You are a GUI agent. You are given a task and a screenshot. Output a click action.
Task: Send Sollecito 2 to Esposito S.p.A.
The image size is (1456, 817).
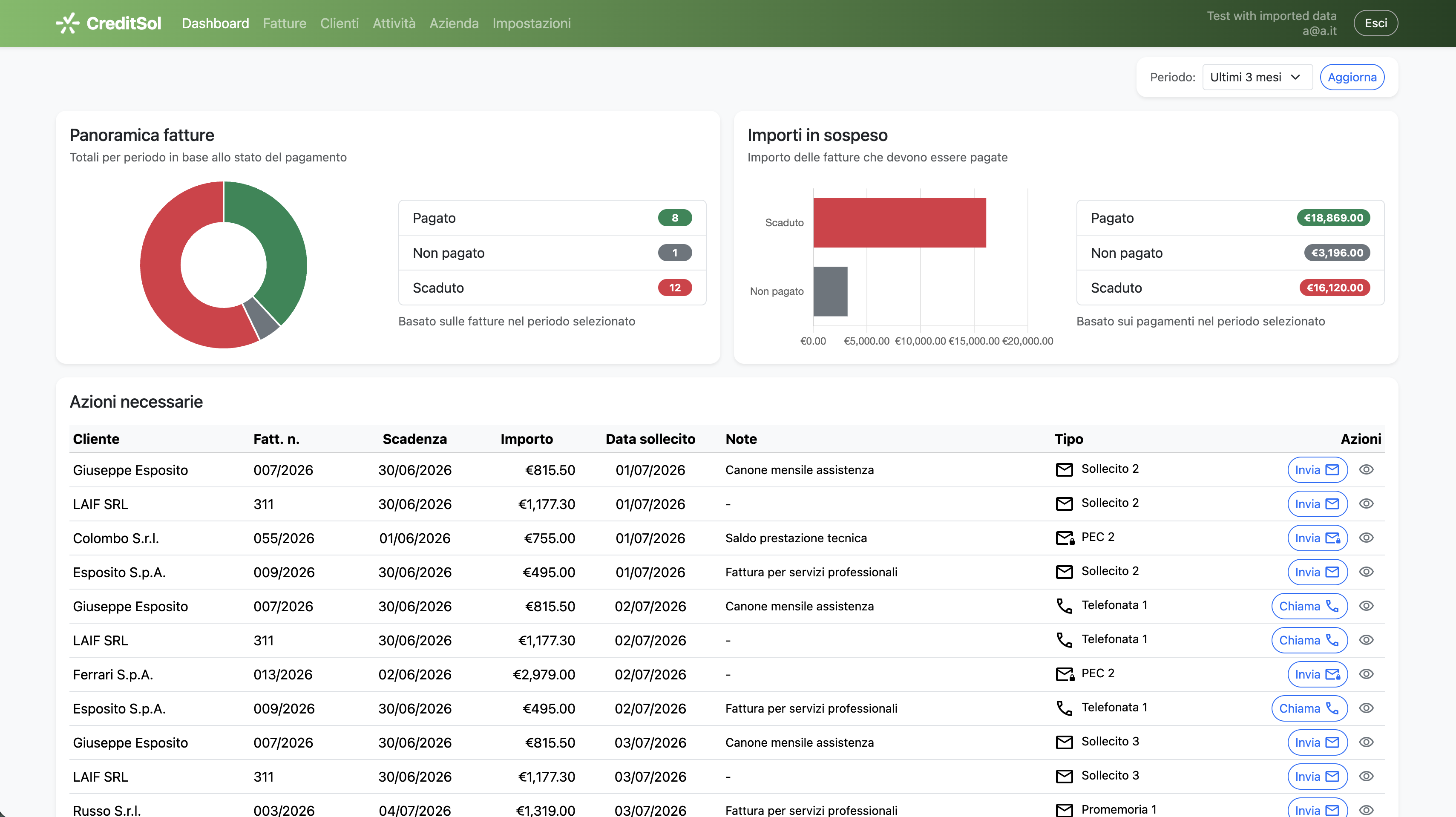[x=1317, y=572]
